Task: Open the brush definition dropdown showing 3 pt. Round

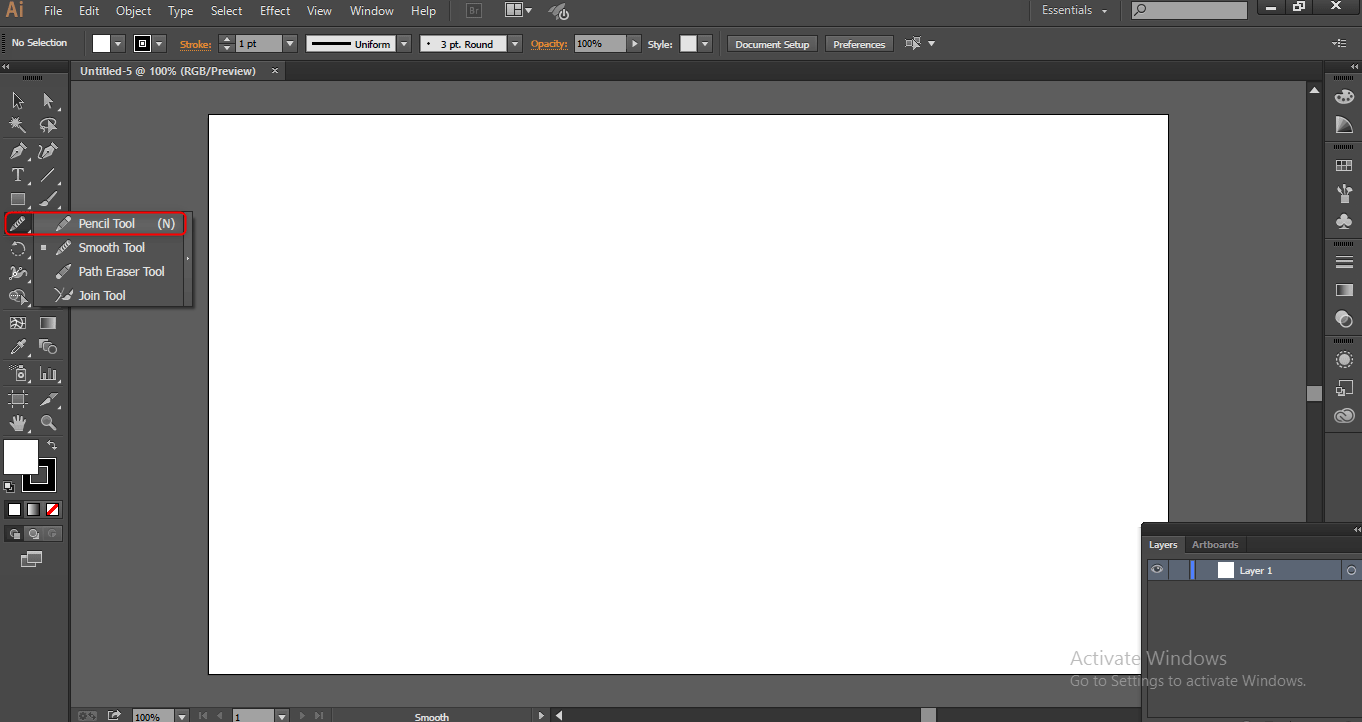Action: coord(514,43)
